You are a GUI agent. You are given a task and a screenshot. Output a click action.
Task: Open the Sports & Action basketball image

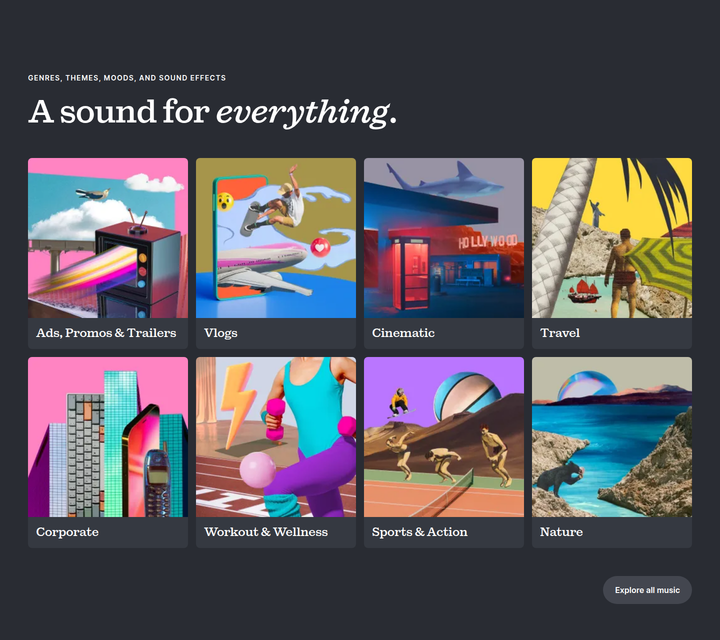tap(444, 437)
